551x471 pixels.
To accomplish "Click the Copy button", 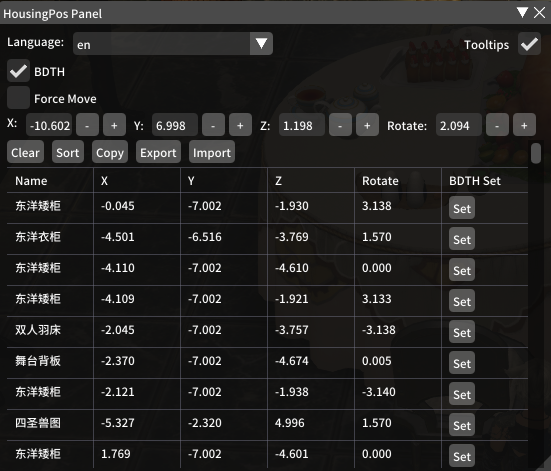I will click(110, 152).
